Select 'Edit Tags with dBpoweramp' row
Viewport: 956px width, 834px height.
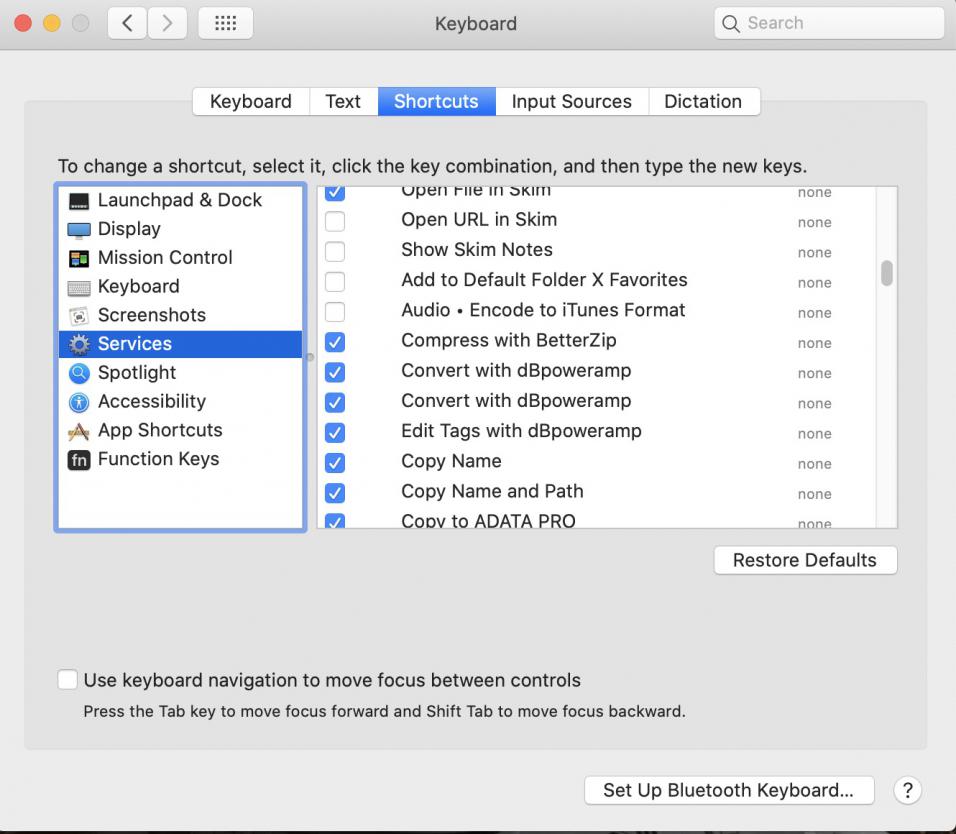click(597, 432)
